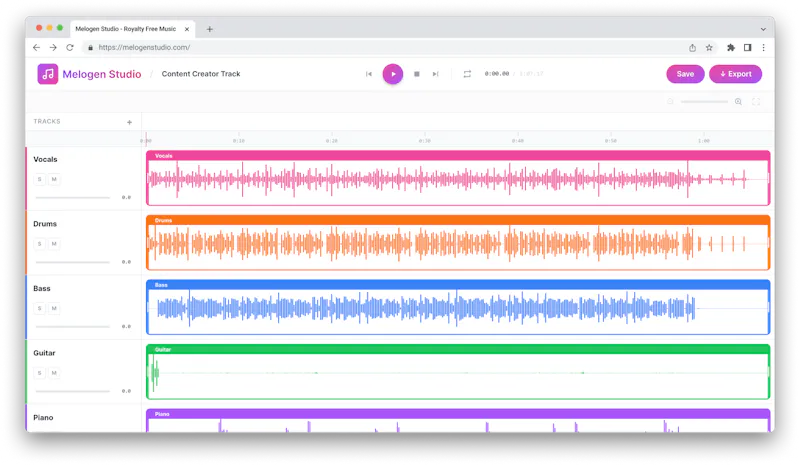
Task: Click the 0:30 timeline ruler mark
Action: tap(424, 140)
